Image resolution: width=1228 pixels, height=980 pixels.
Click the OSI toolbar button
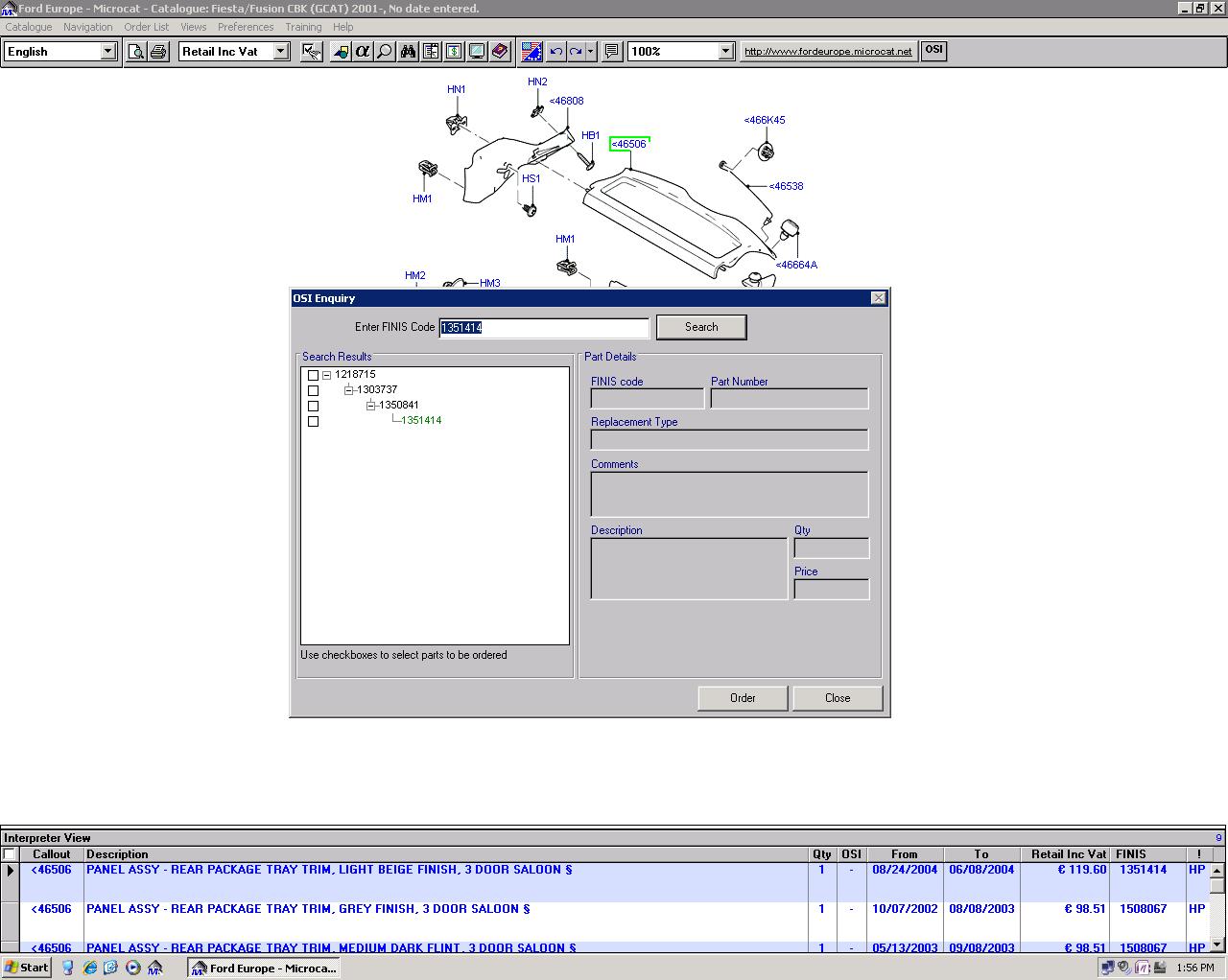click(x=933, y=51)
